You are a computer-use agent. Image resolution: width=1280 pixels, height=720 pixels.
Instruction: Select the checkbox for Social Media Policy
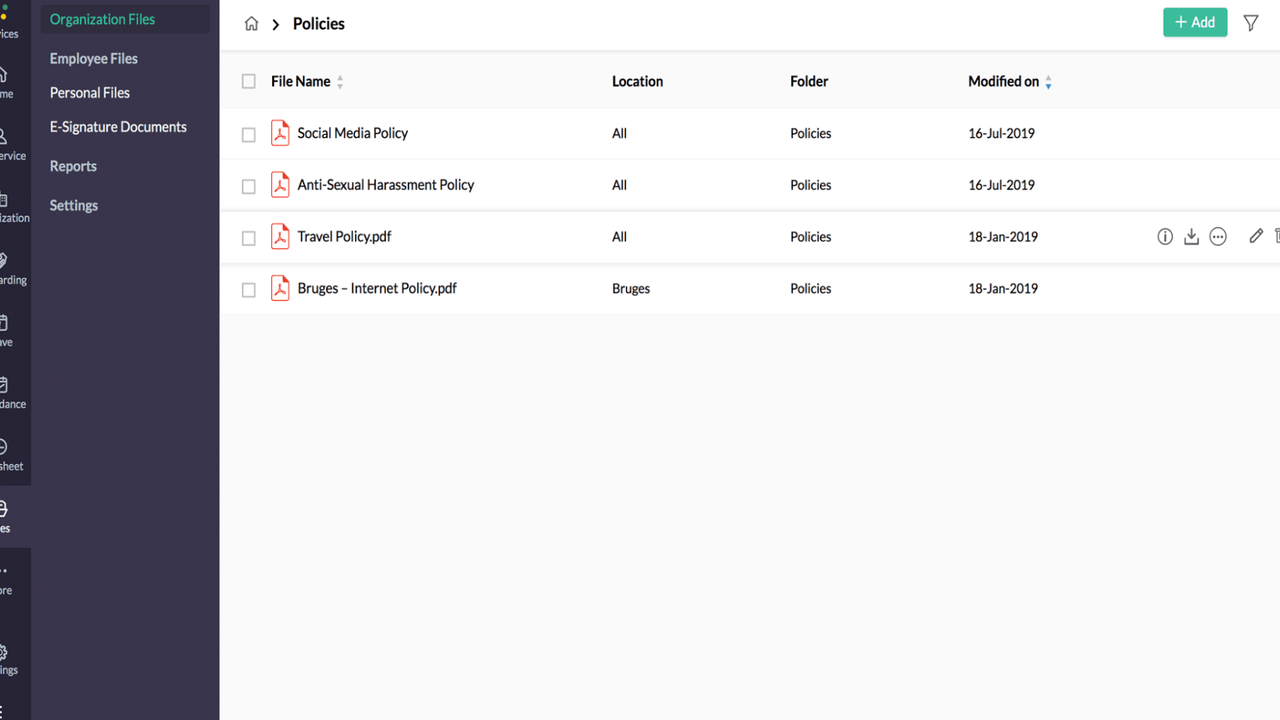coord(248,133)
